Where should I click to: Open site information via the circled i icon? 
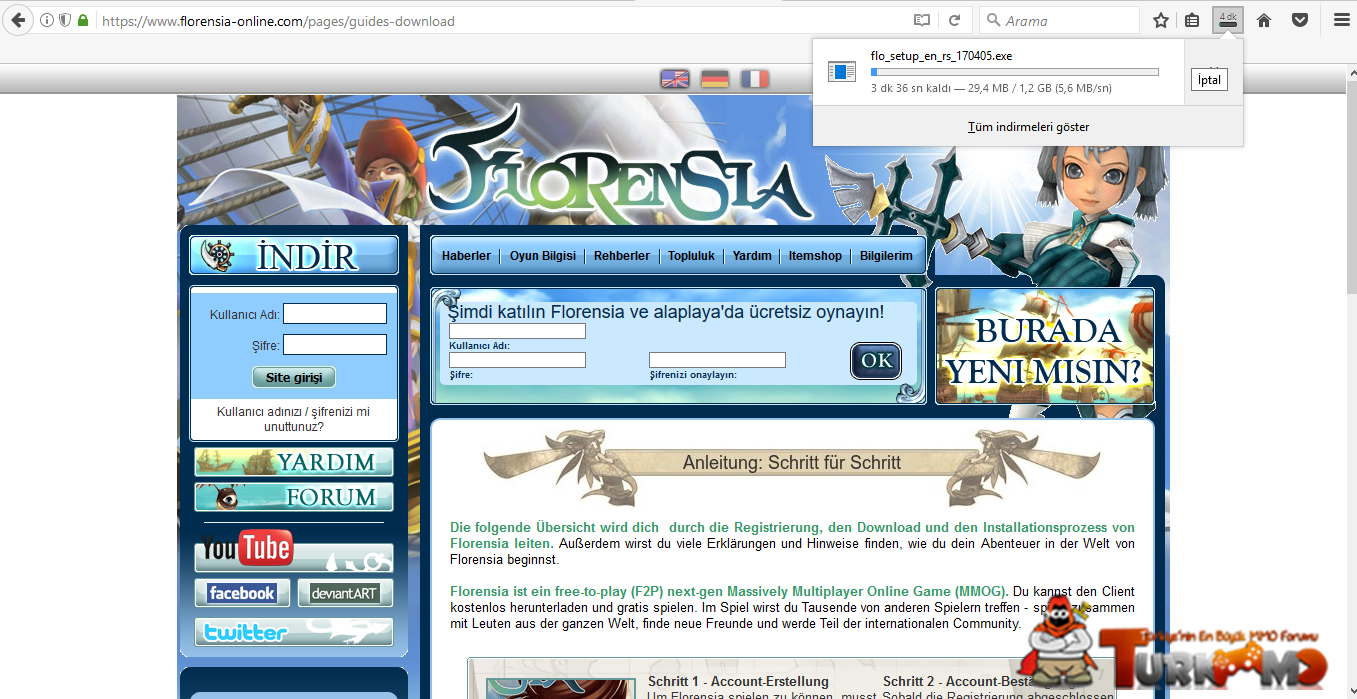47,21
